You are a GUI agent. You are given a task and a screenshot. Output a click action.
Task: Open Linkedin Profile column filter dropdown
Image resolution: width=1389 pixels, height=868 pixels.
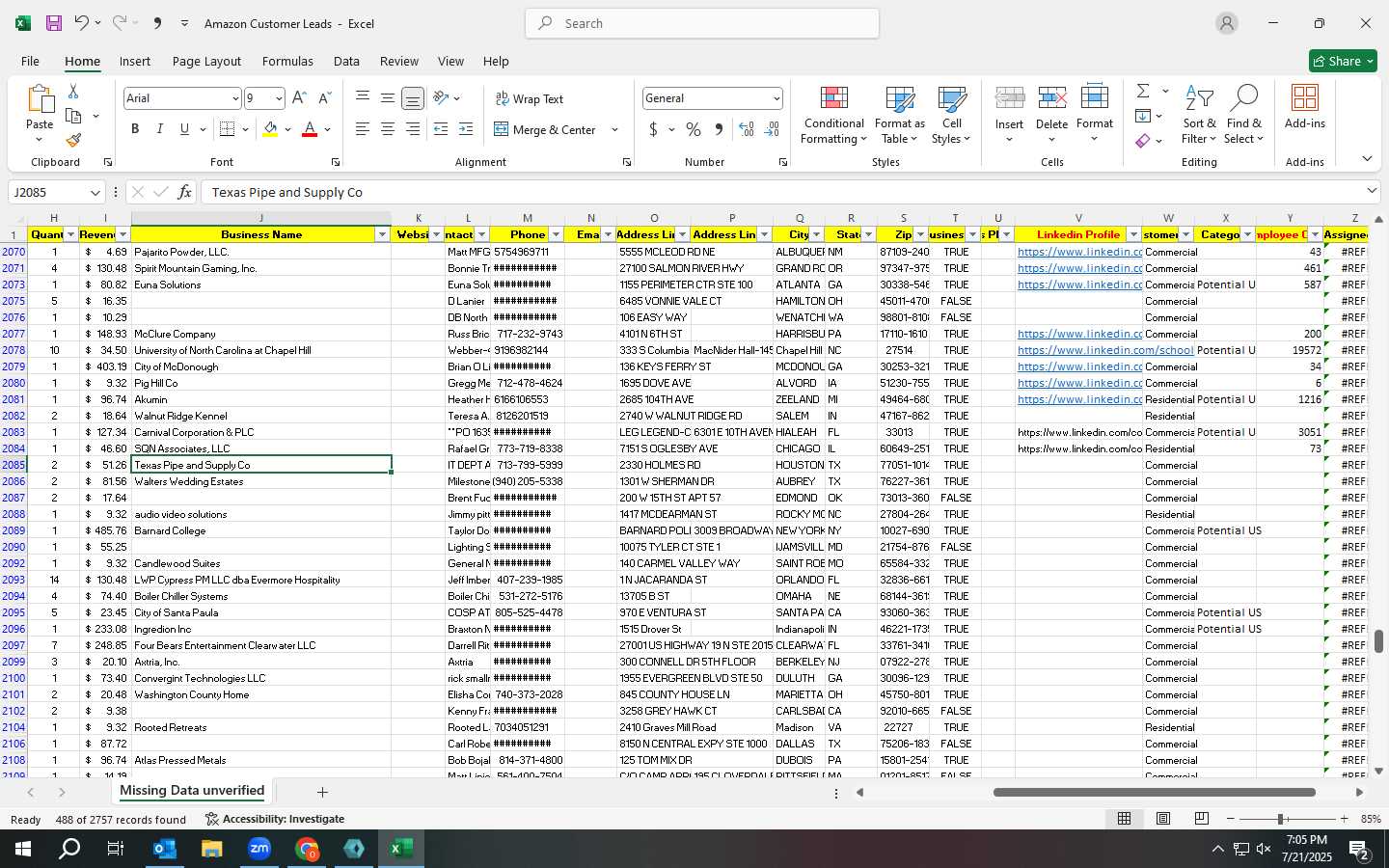[1133, 234]
